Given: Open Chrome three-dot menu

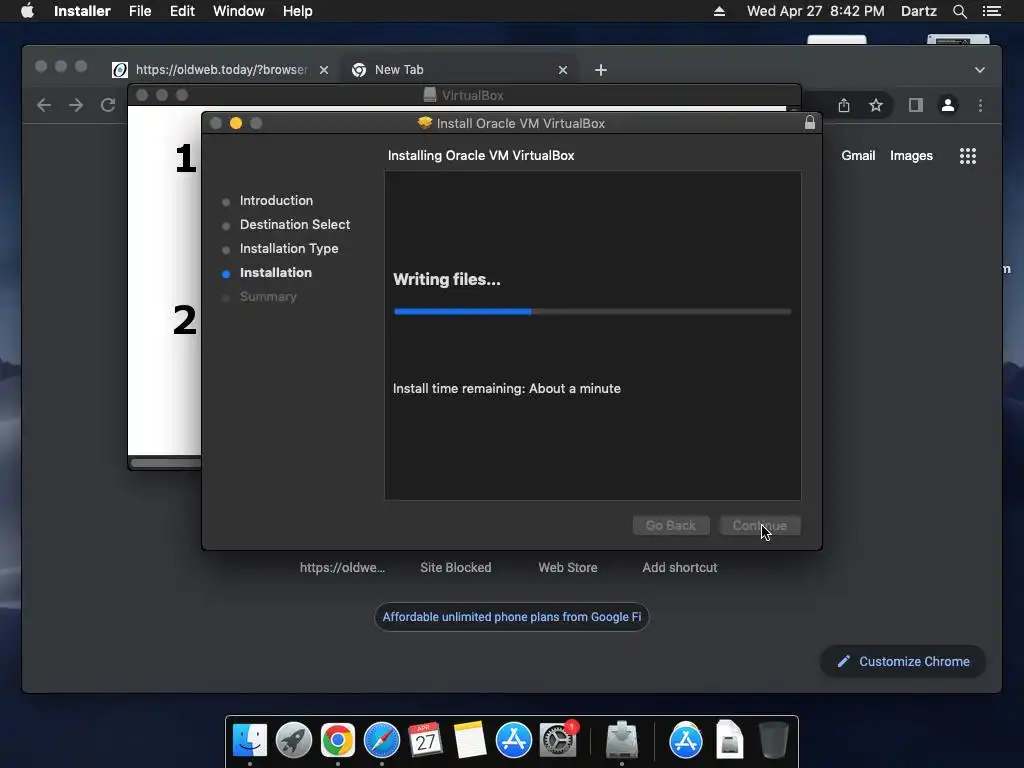Looking at the screenshot, I should coord(980,105).
